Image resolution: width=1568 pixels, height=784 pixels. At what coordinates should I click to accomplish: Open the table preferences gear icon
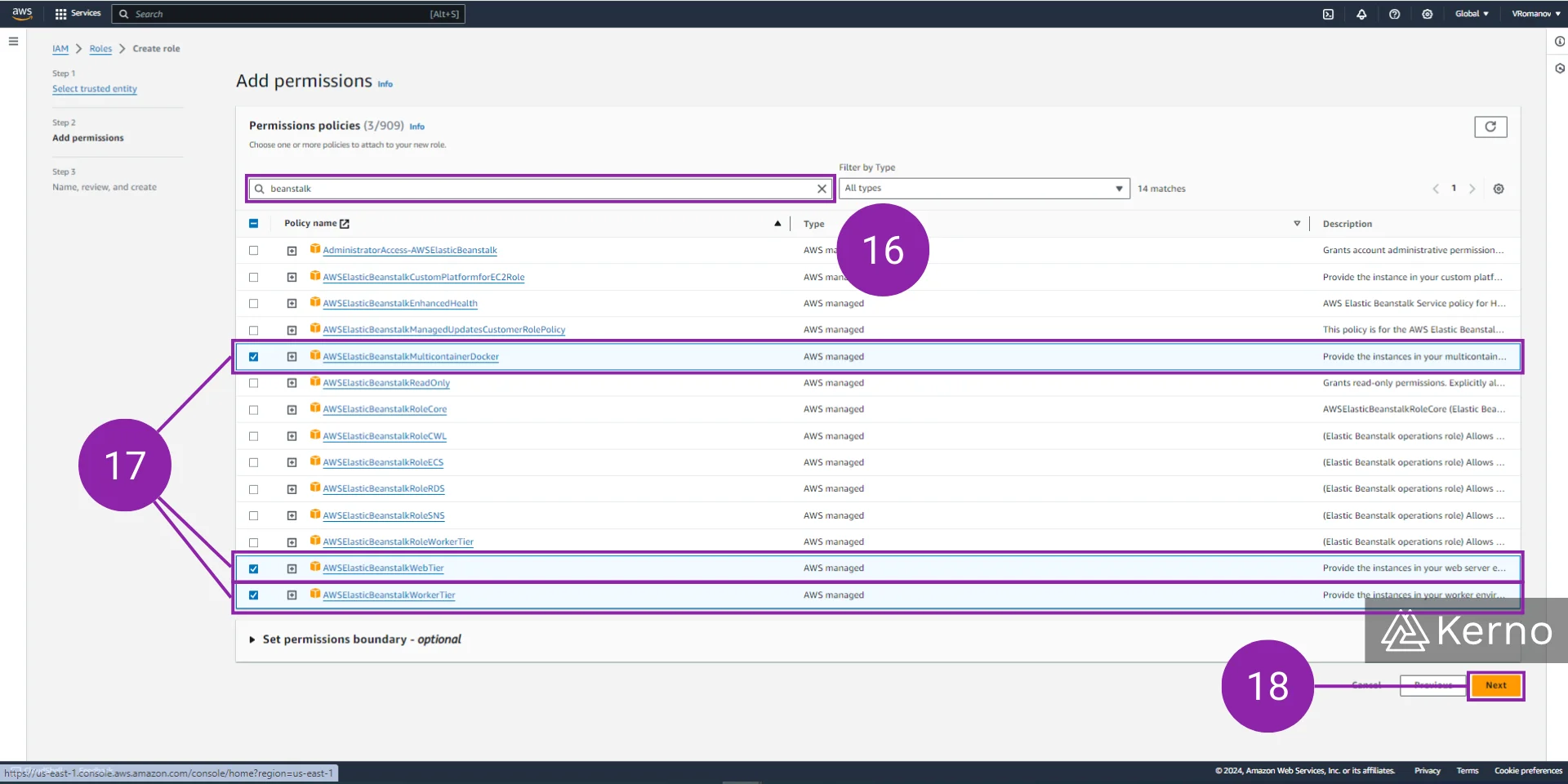click(1499, 189)
